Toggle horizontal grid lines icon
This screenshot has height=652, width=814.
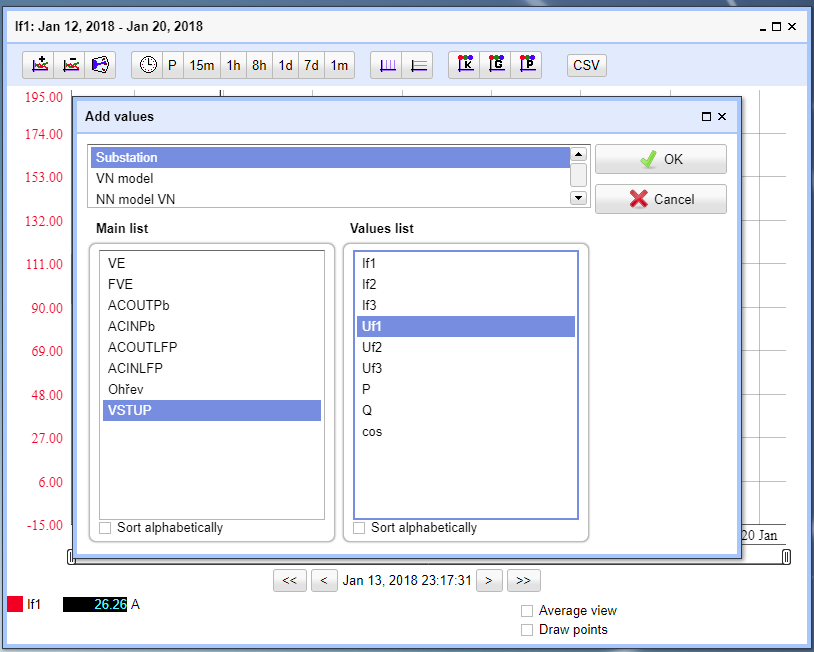coord(418,65)
